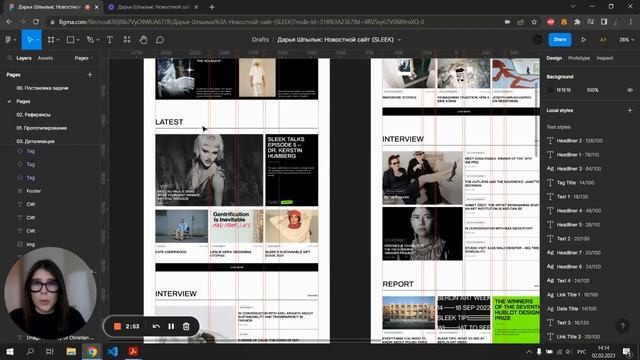The width and height of the screenshot is (640, 360).
Task: Open page '02. Референсы'
Action: click(33, 115)
